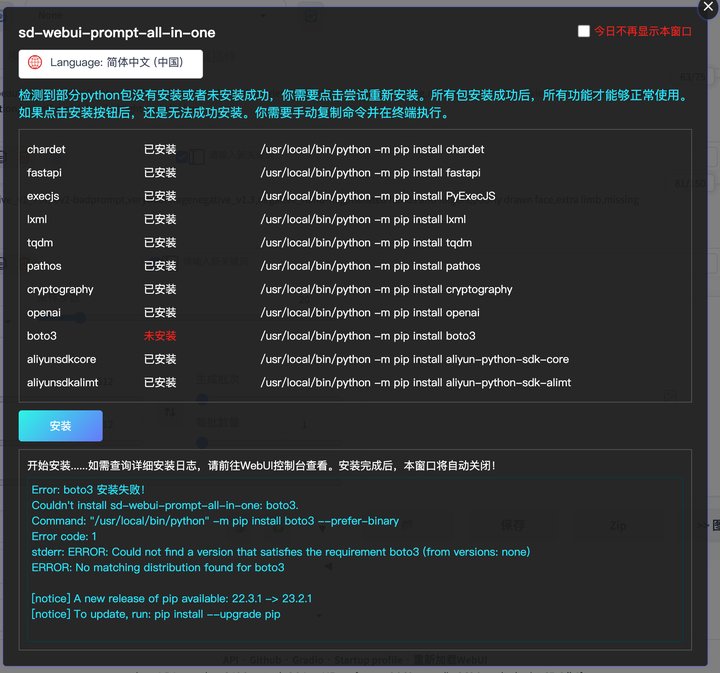The width and height of the screenshot is (720, 673).
Task: Select the execjs package name
Action: 43,196
